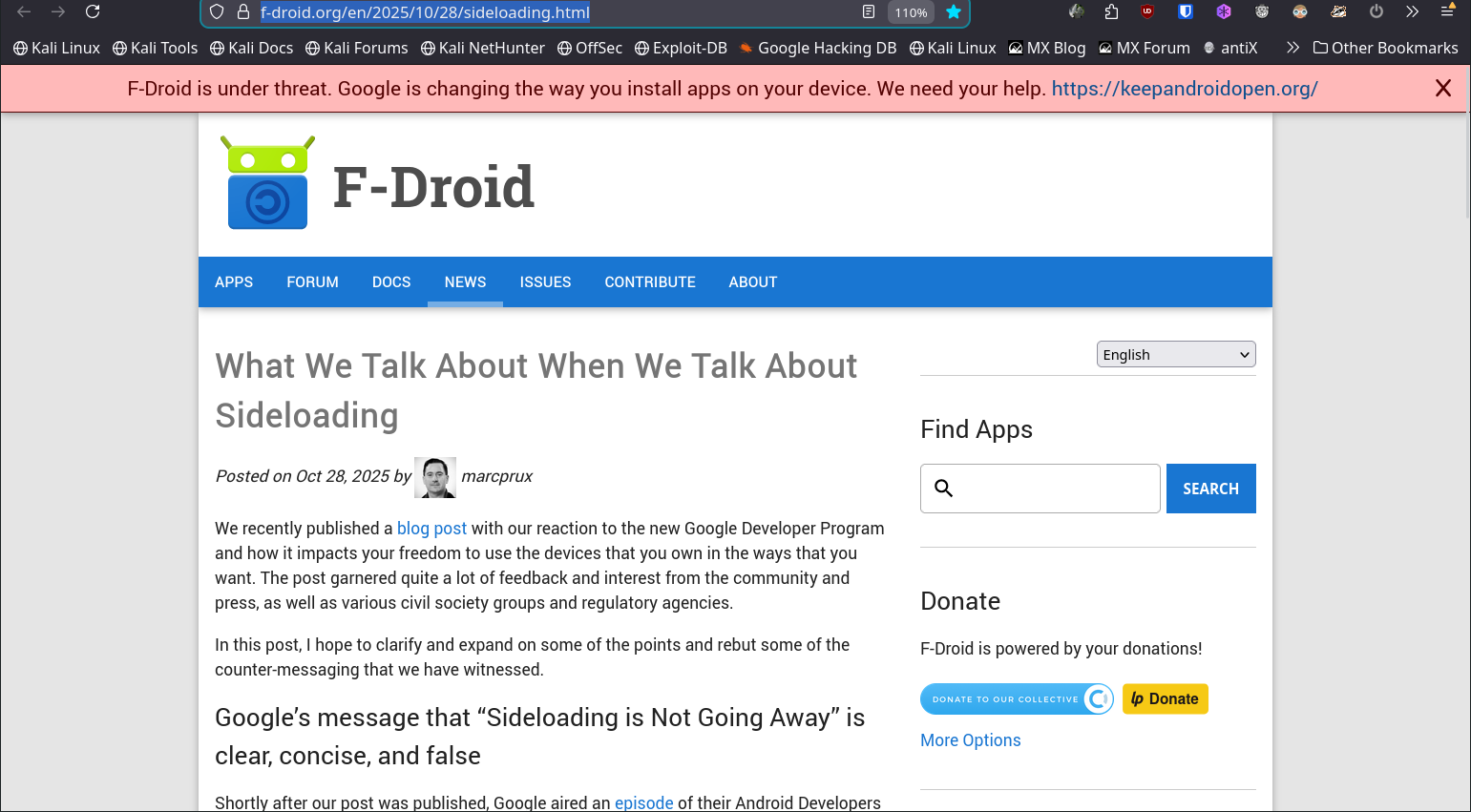
Task: Click the blue bookmark star icon
Action: 953,12
